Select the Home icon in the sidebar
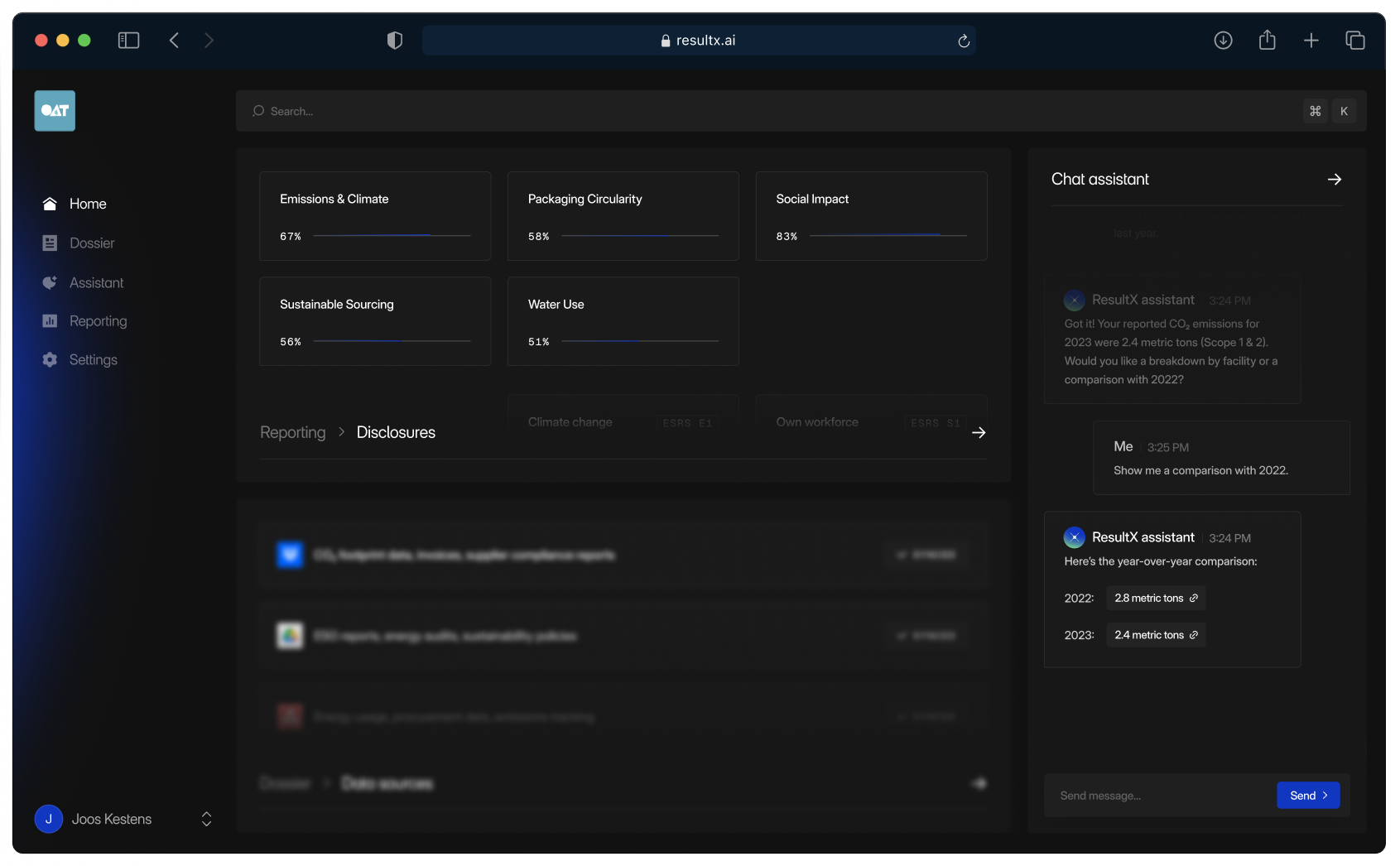The height and width of the screenshot is (866, 1400). point(49,204)
